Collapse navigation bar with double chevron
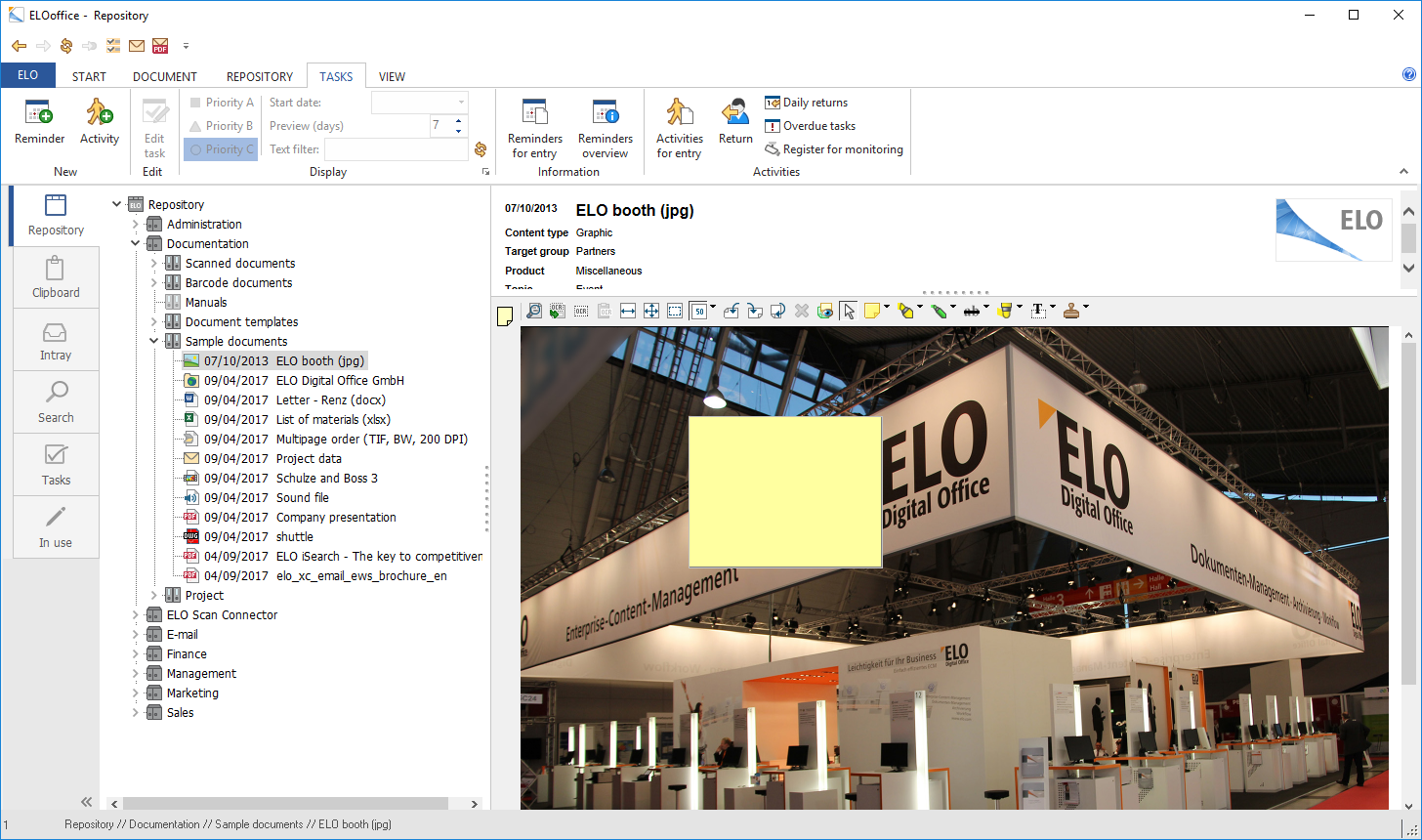The height and width of the screenshot is (840, 1422). tap(86, 802)
